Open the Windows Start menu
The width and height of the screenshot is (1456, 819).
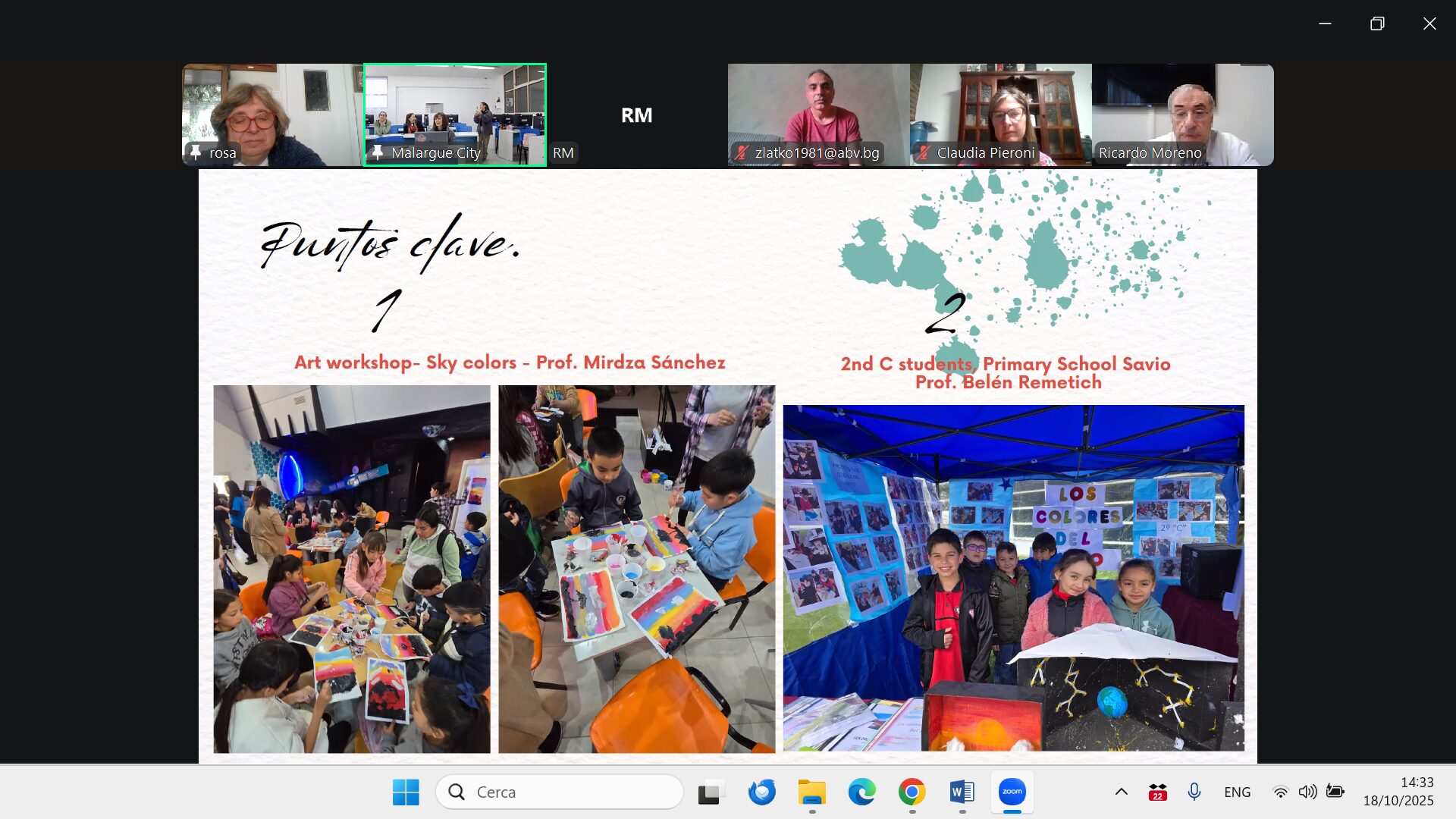pos(406,792)
